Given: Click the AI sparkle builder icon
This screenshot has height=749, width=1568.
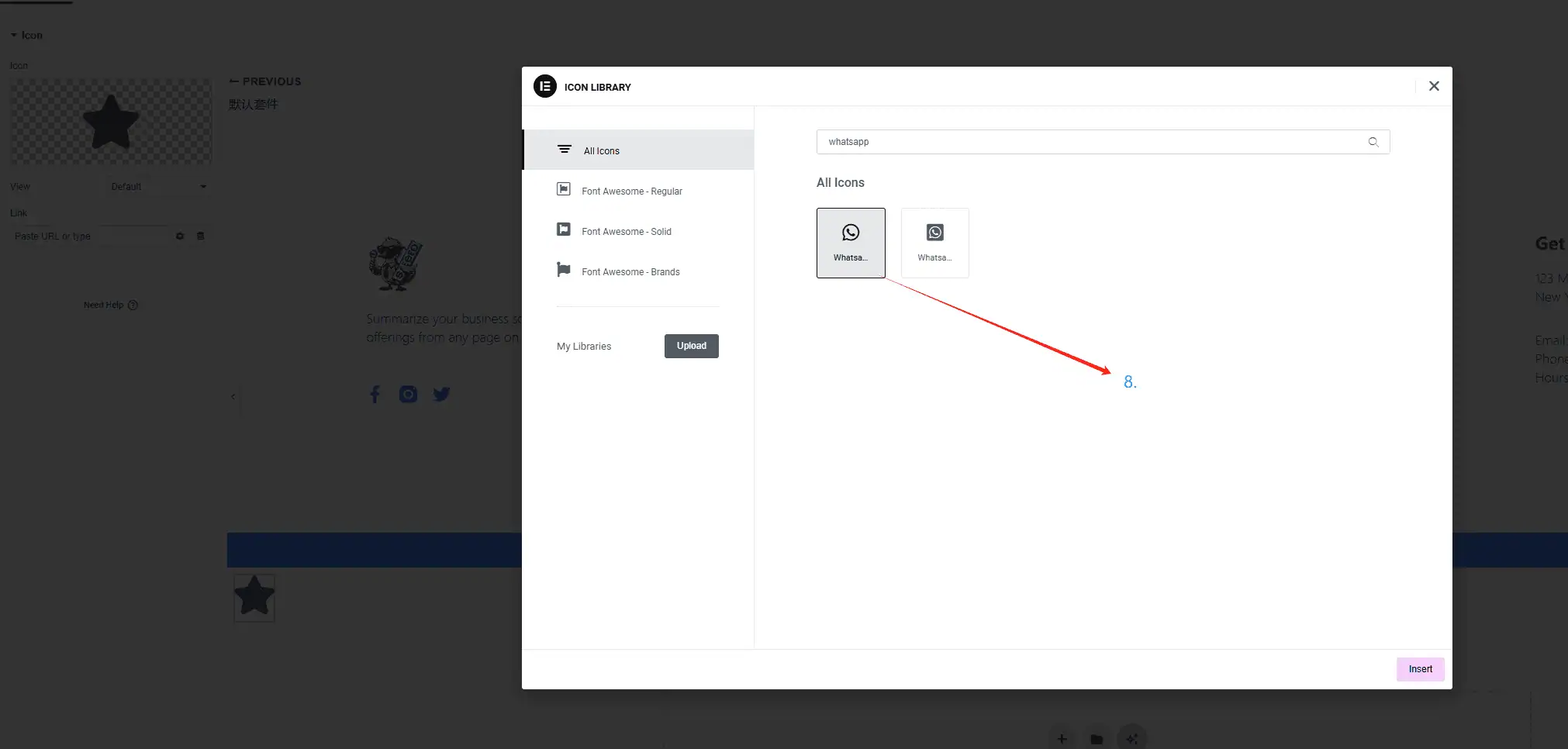Looking at the screenshot, I should coord(1132,739).
